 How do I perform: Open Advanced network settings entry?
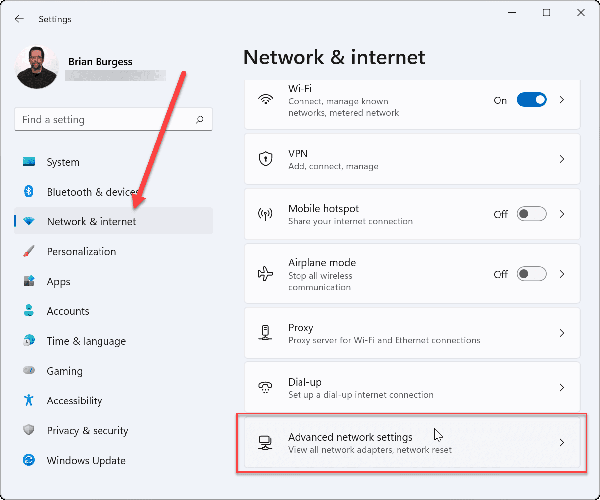pyautogui.click(x=412, y=443)
